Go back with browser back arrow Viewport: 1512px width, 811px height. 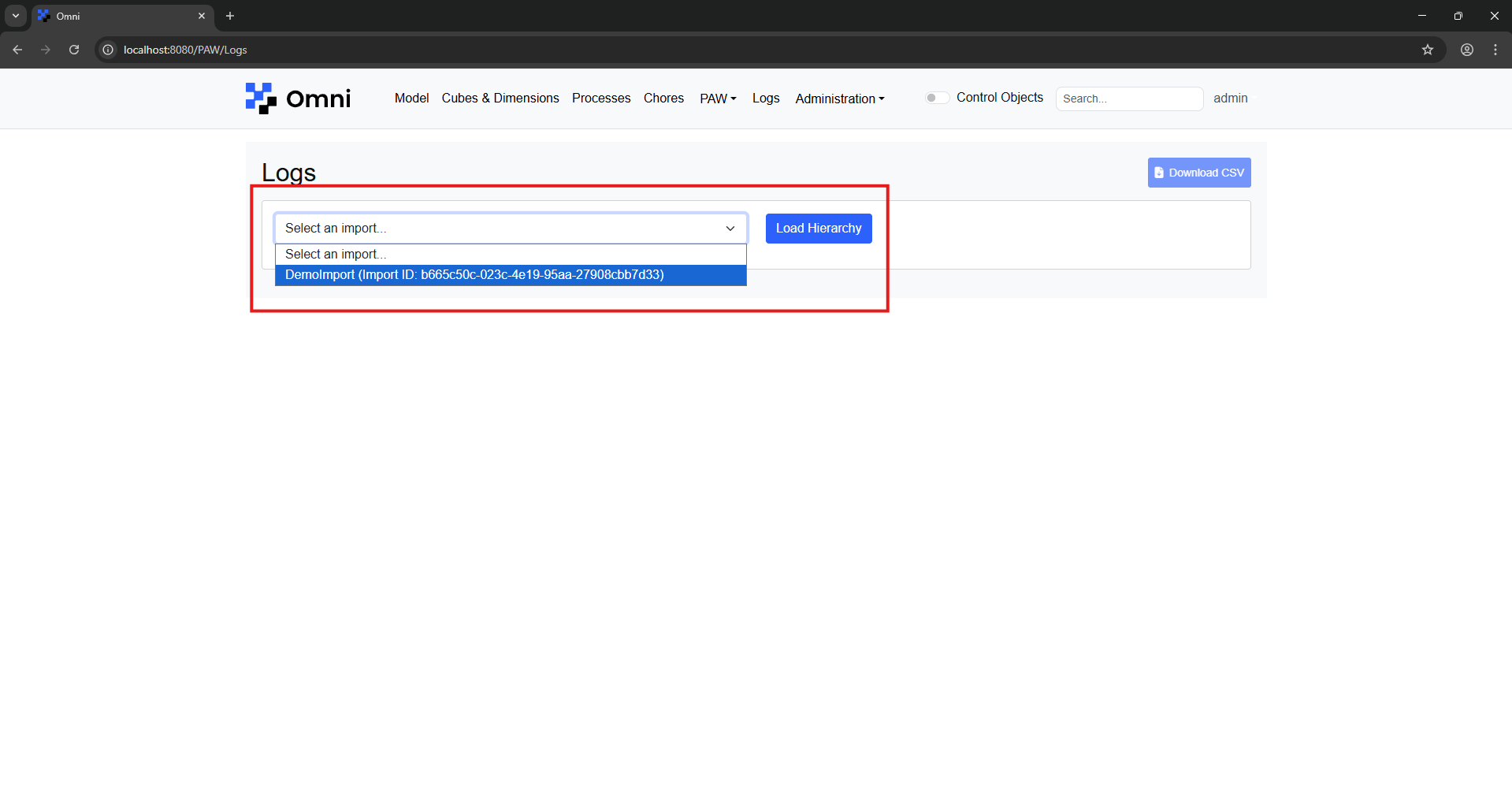[x=17, y=50]
